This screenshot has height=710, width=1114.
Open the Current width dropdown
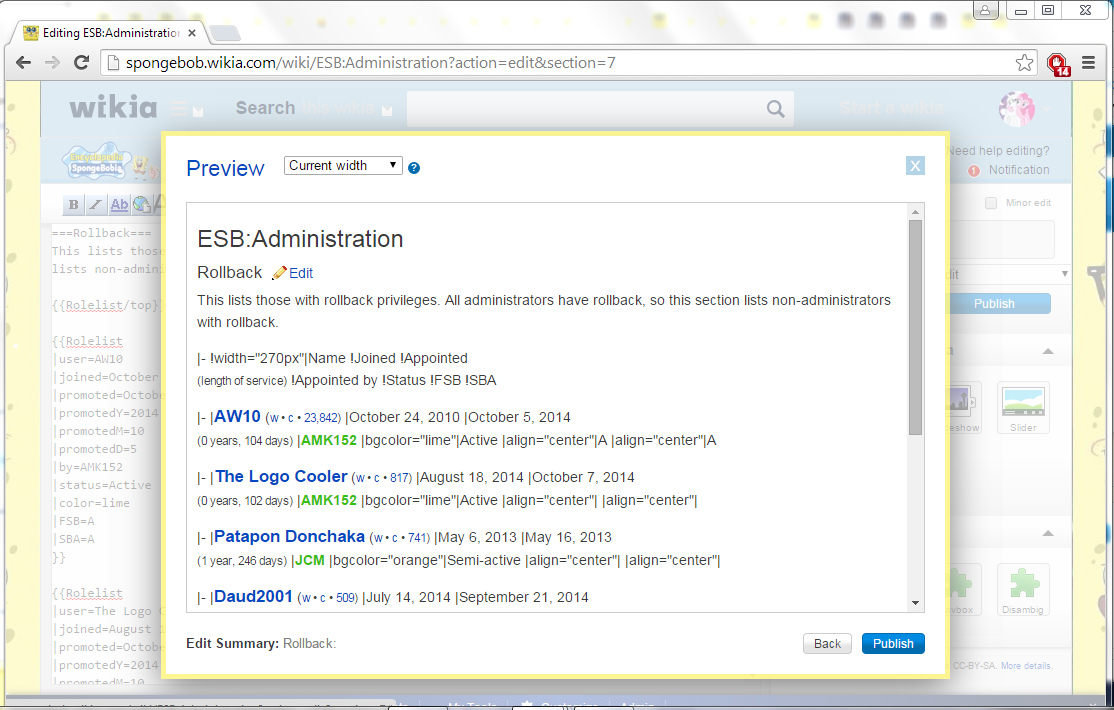coord(343,166)
